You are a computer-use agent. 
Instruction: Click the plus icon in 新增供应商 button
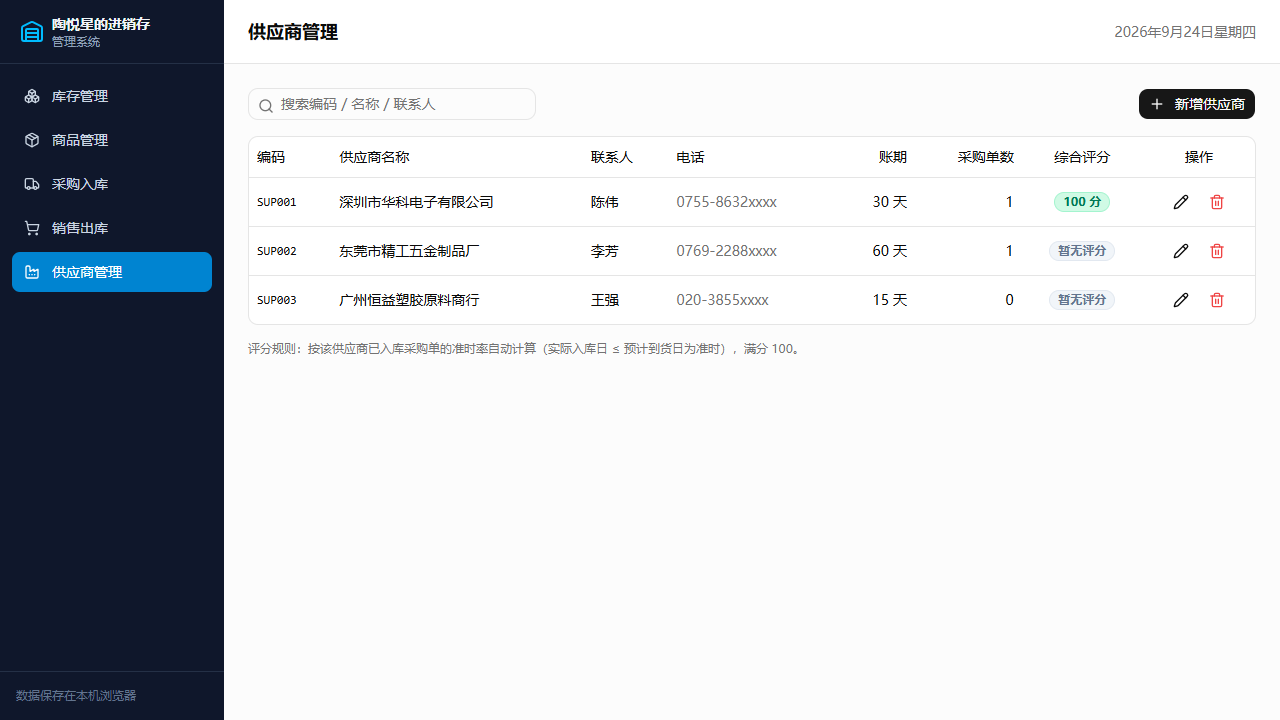click(x=1157, y=104)
